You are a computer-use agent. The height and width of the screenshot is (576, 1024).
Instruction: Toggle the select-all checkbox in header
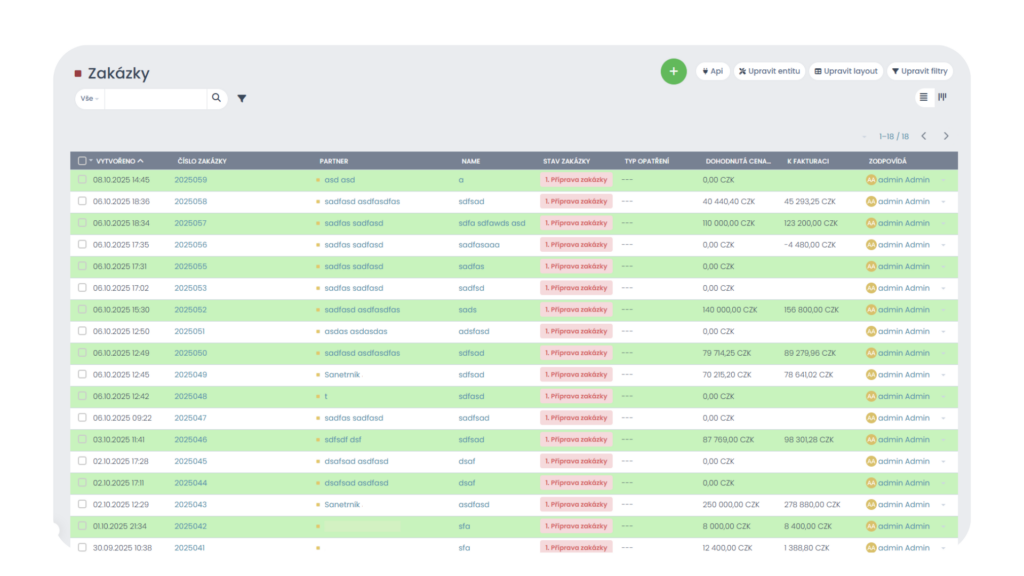[x=82, y=160]
